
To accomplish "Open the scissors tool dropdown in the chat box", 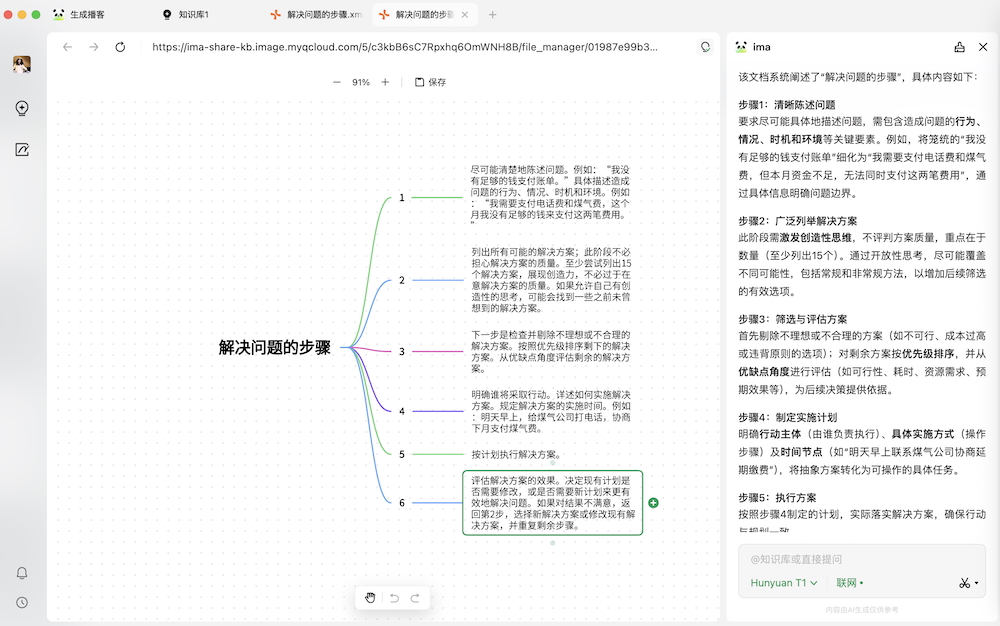I will [x=966, y=582].
